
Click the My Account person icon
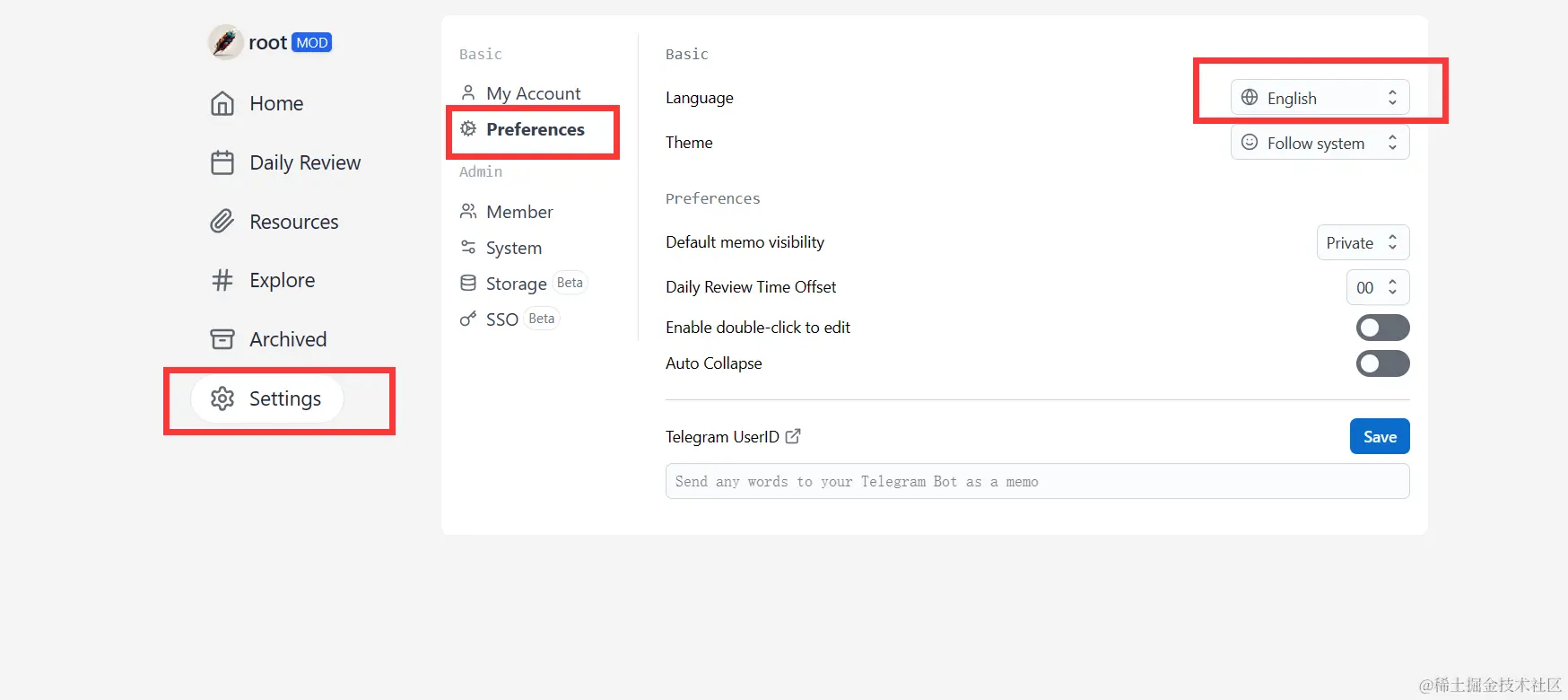tap(468, 92)
